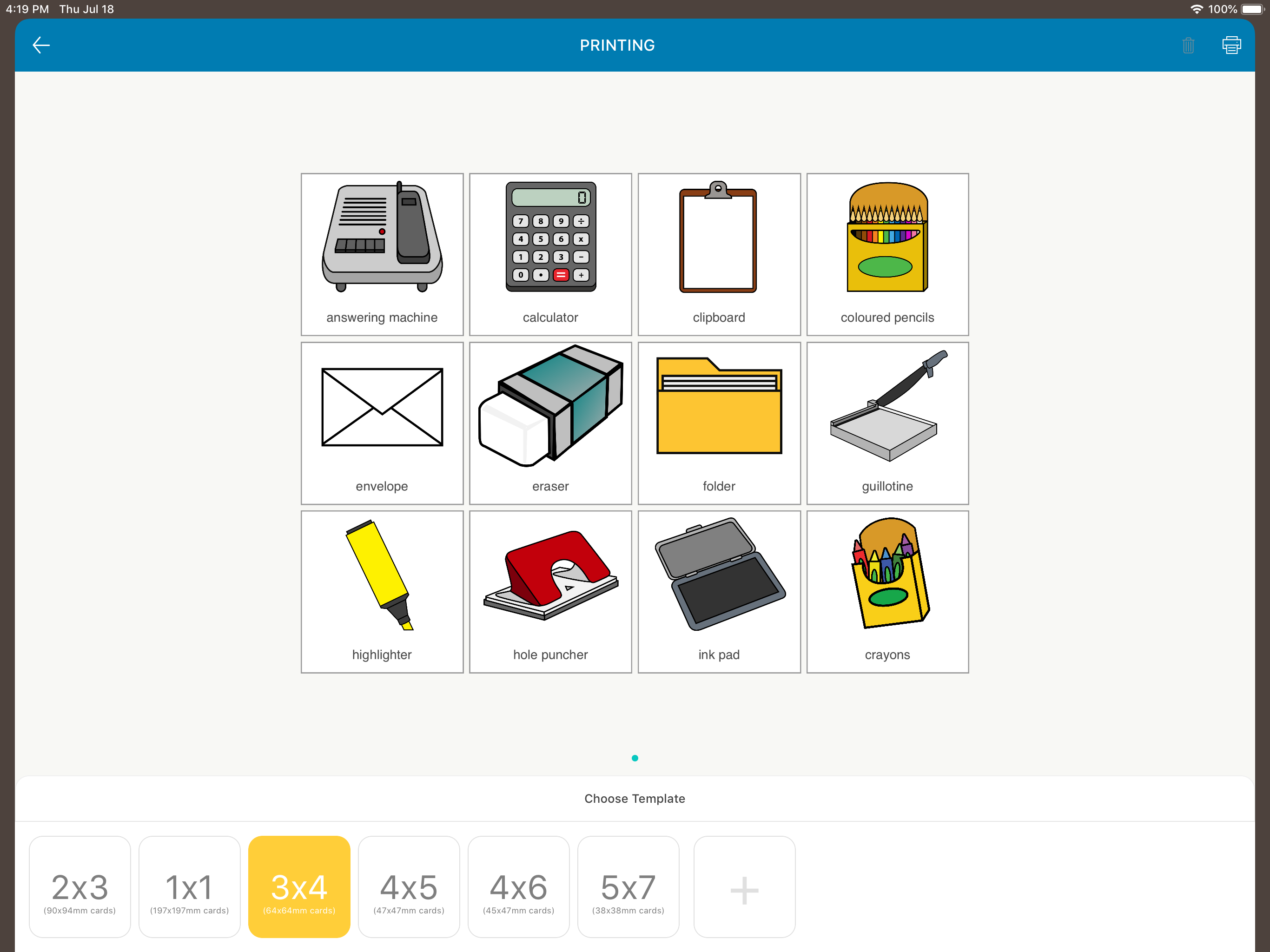Select the hole puncher card
This screenshot has height=952, width=1270.
[x=550, y=591]
